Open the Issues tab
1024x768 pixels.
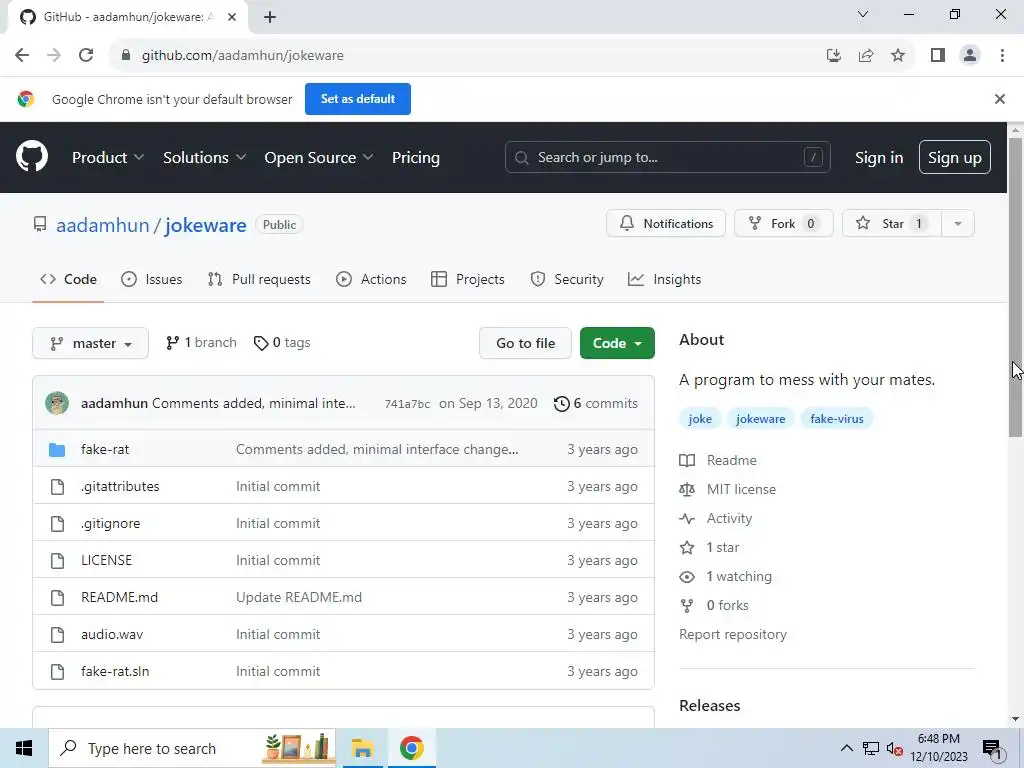pyautogui.click(x=152, y=280)
